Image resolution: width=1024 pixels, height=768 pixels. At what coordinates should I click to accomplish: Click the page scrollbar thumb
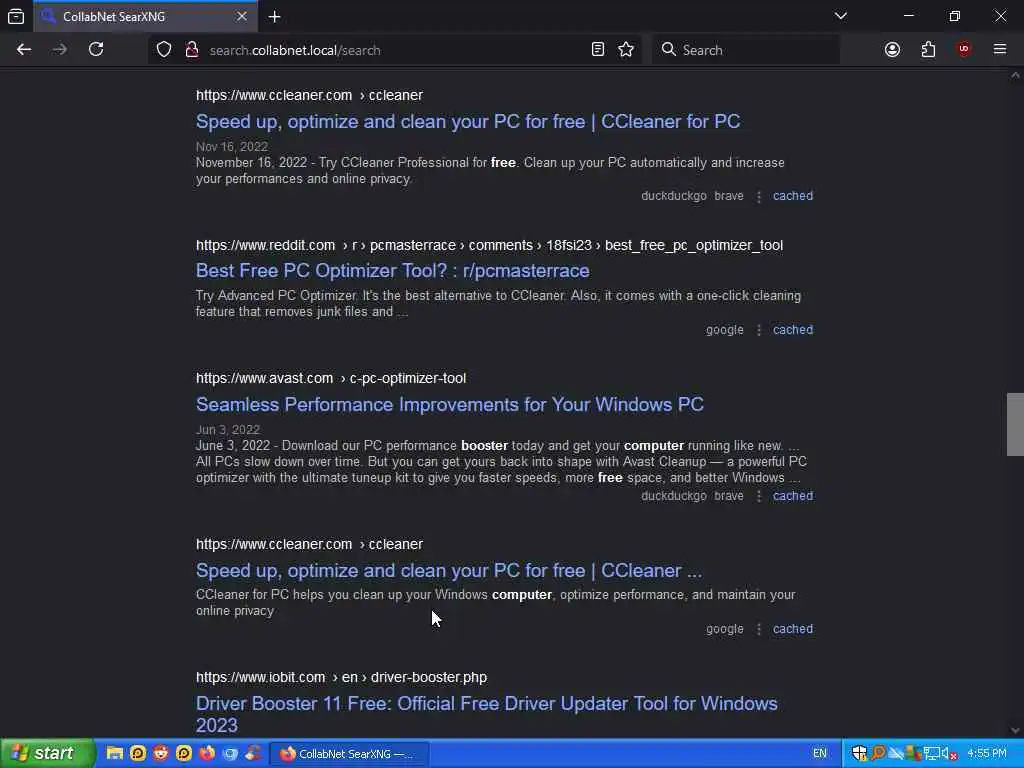pos(1015,424)
